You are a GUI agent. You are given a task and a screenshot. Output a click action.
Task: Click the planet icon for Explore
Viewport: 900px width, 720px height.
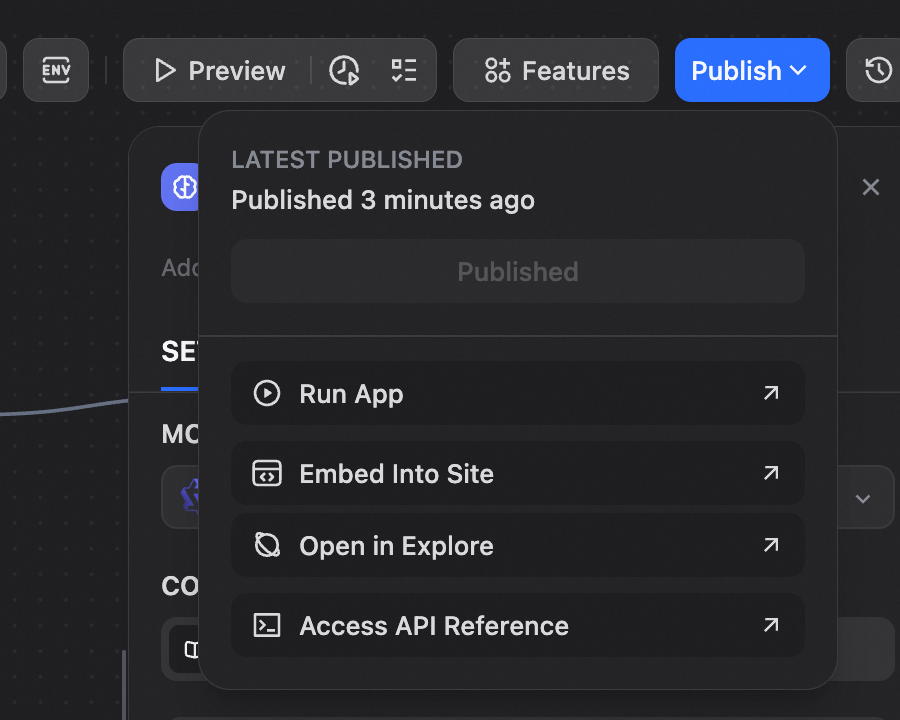[266, 545]
